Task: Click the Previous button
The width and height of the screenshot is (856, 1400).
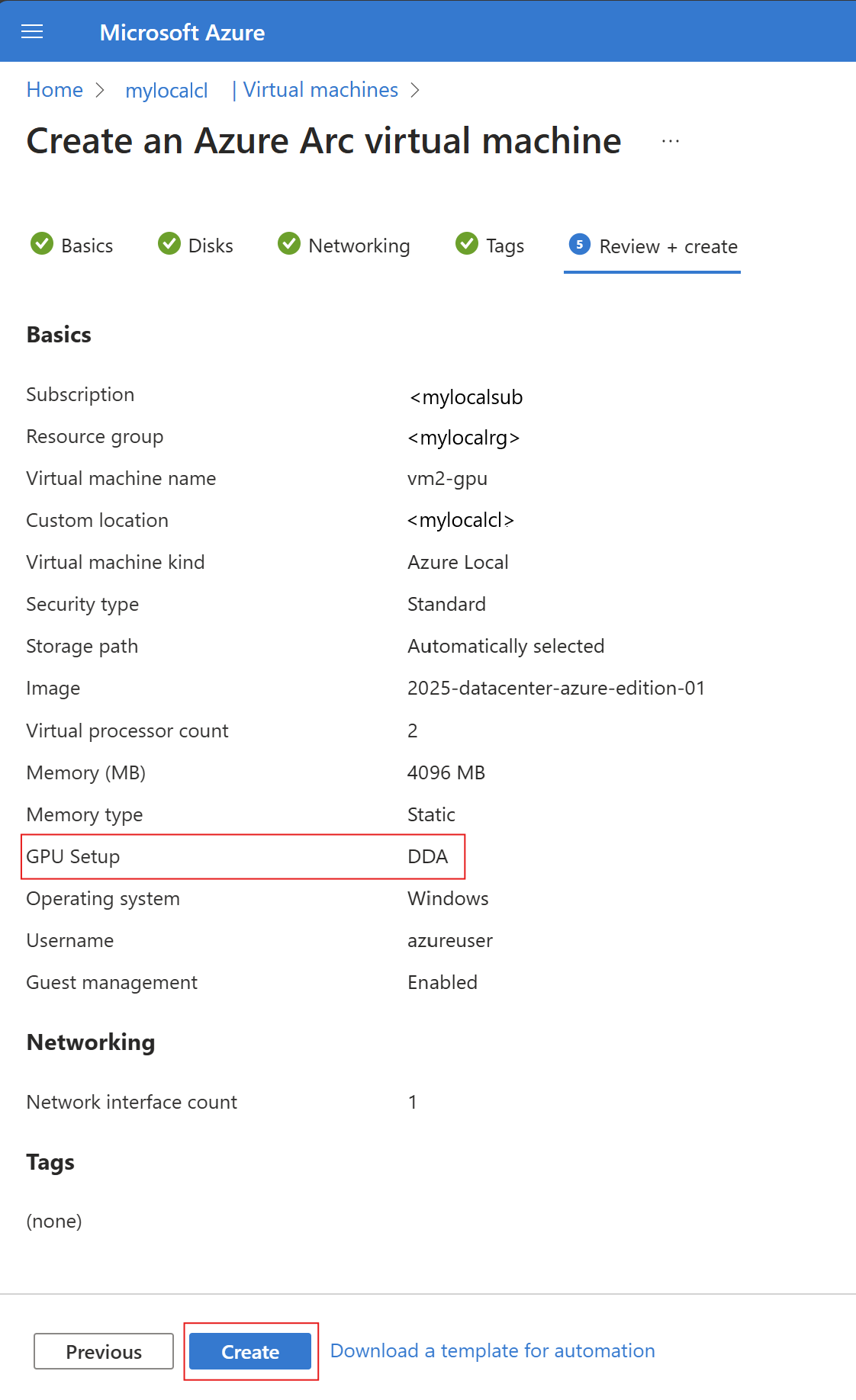Action: (104, 1351)
